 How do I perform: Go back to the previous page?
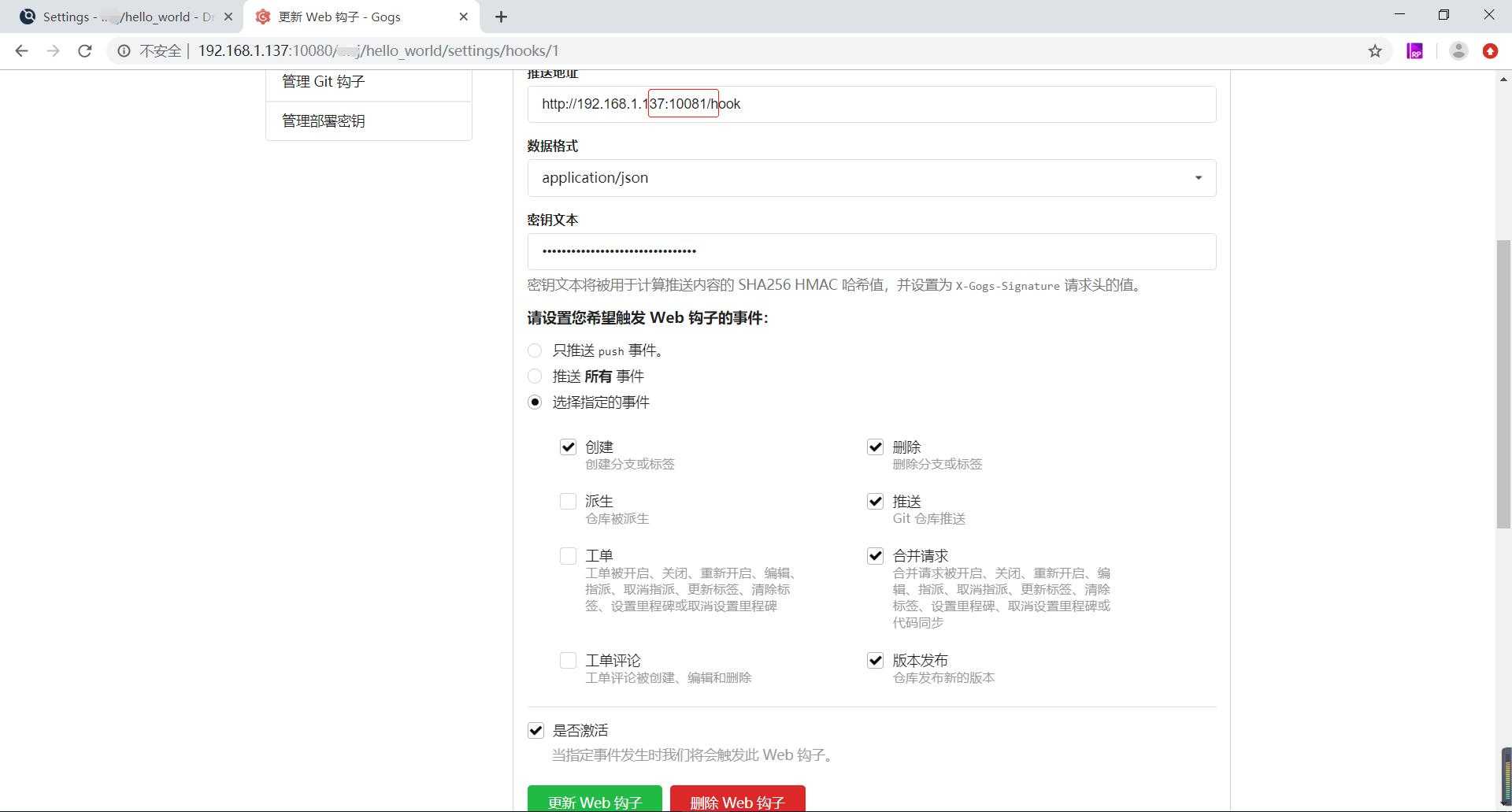(x=21, y=51)
